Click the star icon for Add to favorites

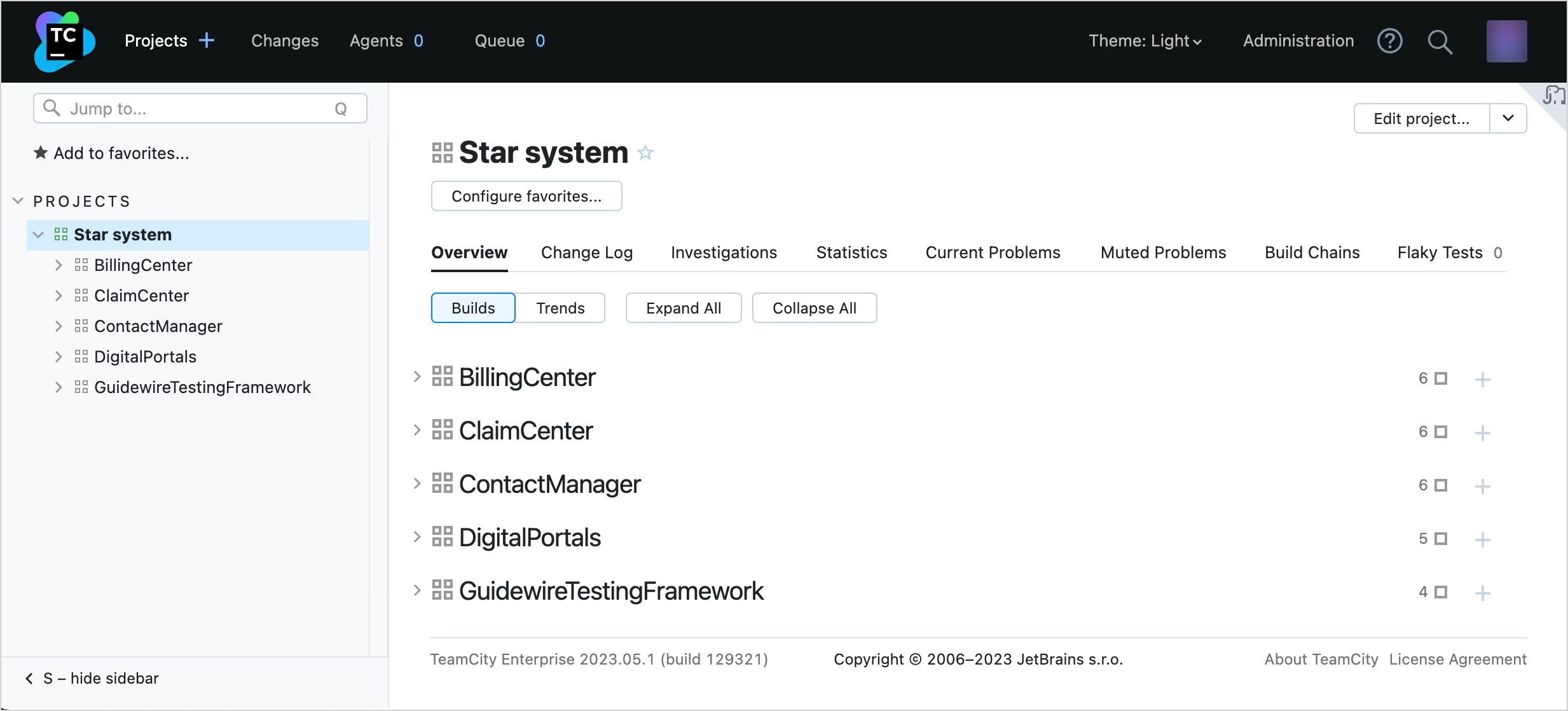[41, 153]
